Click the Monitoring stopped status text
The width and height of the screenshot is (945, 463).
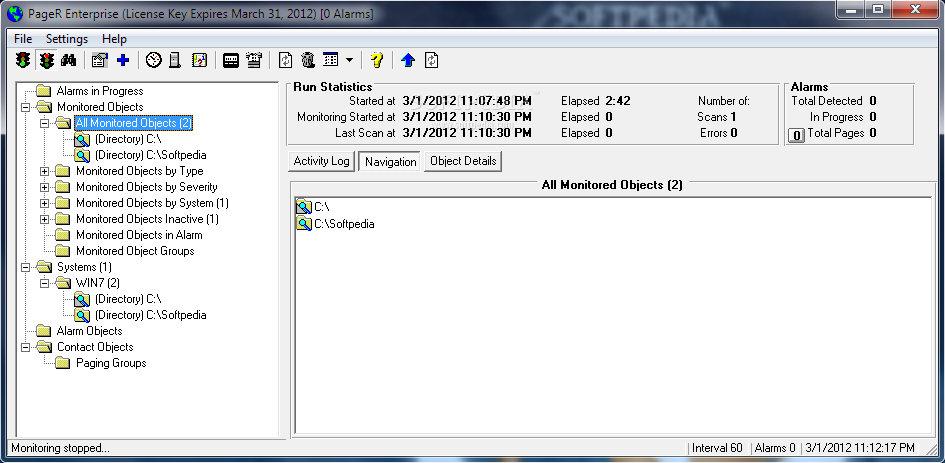tap(60, 448)
